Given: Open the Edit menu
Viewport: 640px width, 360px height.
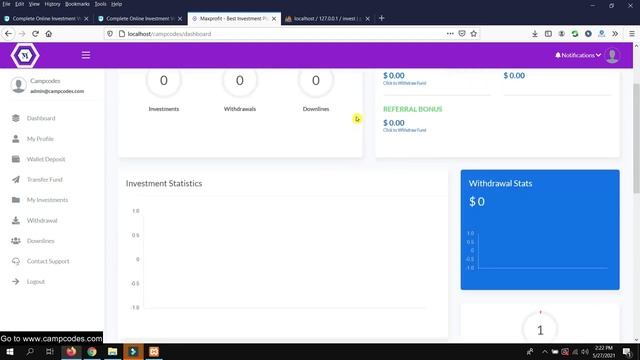Looking at the screenshot, I should coord(19,4).
